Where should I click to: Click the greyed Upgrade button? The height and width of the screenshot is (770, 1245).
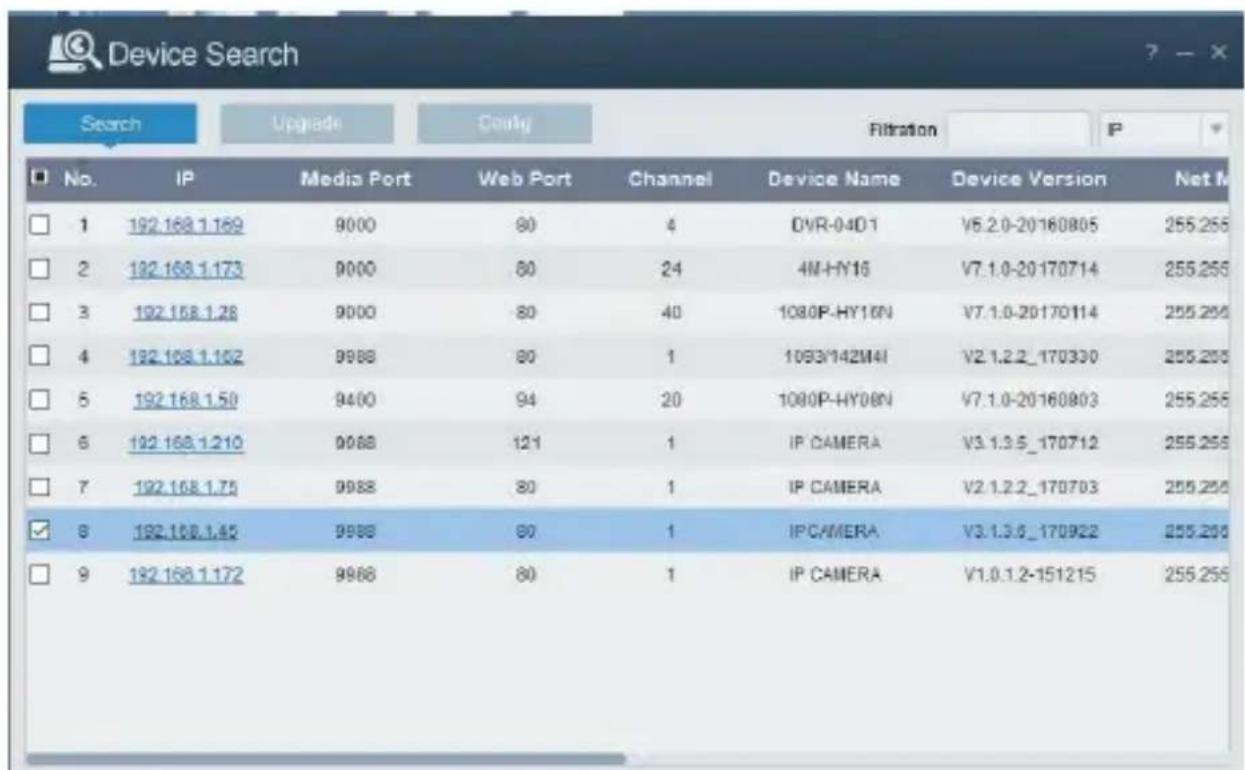point(309,123)
